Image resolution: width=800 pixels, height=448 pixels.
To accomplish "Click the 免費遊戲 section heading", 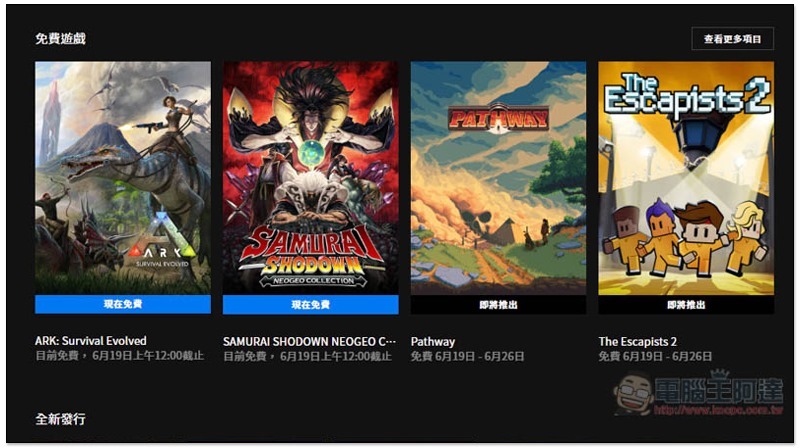I will tap(60, 38).
